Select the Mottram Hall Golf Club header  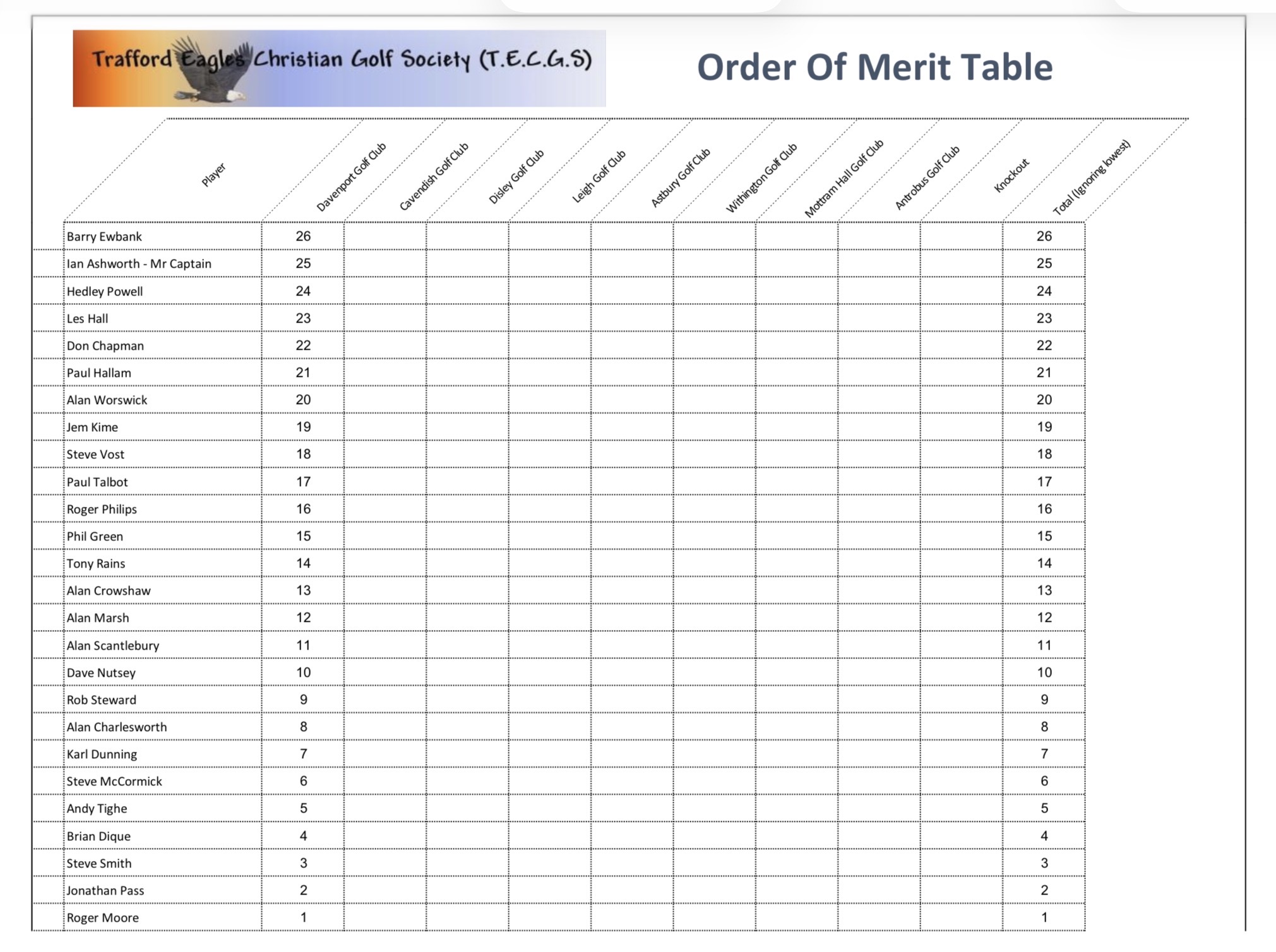[x=844, y=179]
